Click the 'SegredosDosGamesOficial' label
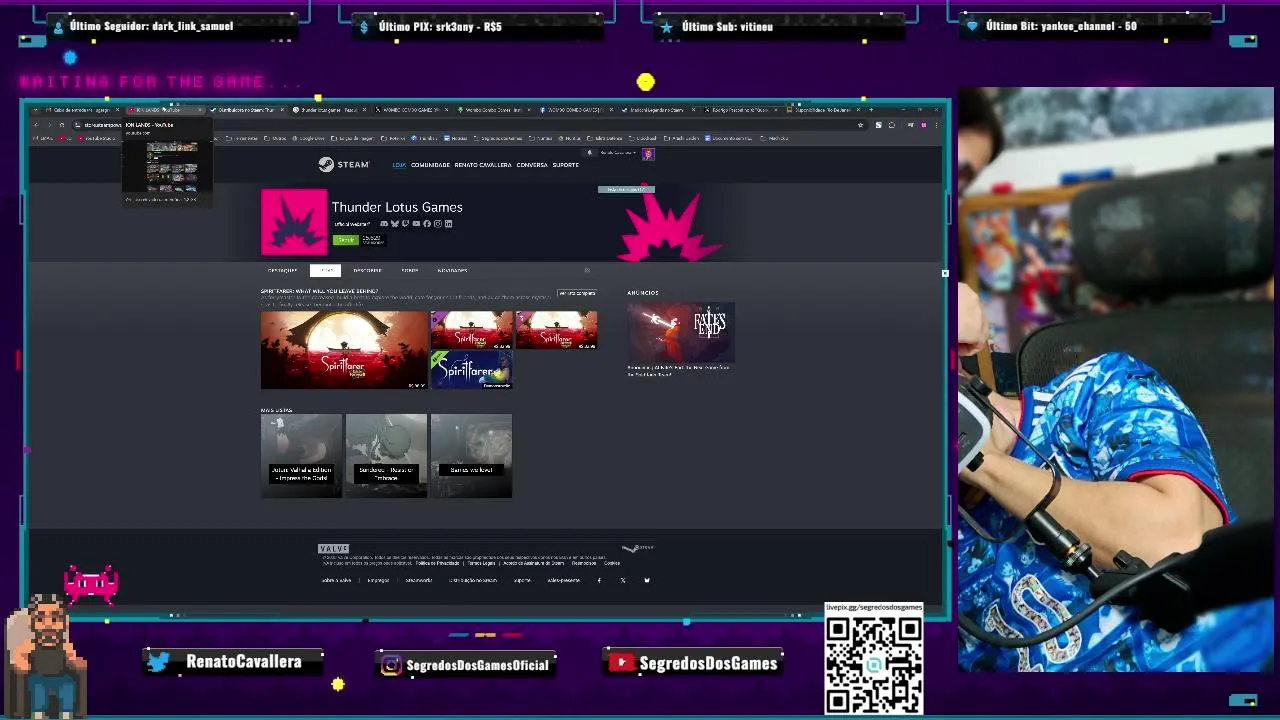Image resolution: width=1280 pixels, height=720 pixels. [x=478, y=665]
